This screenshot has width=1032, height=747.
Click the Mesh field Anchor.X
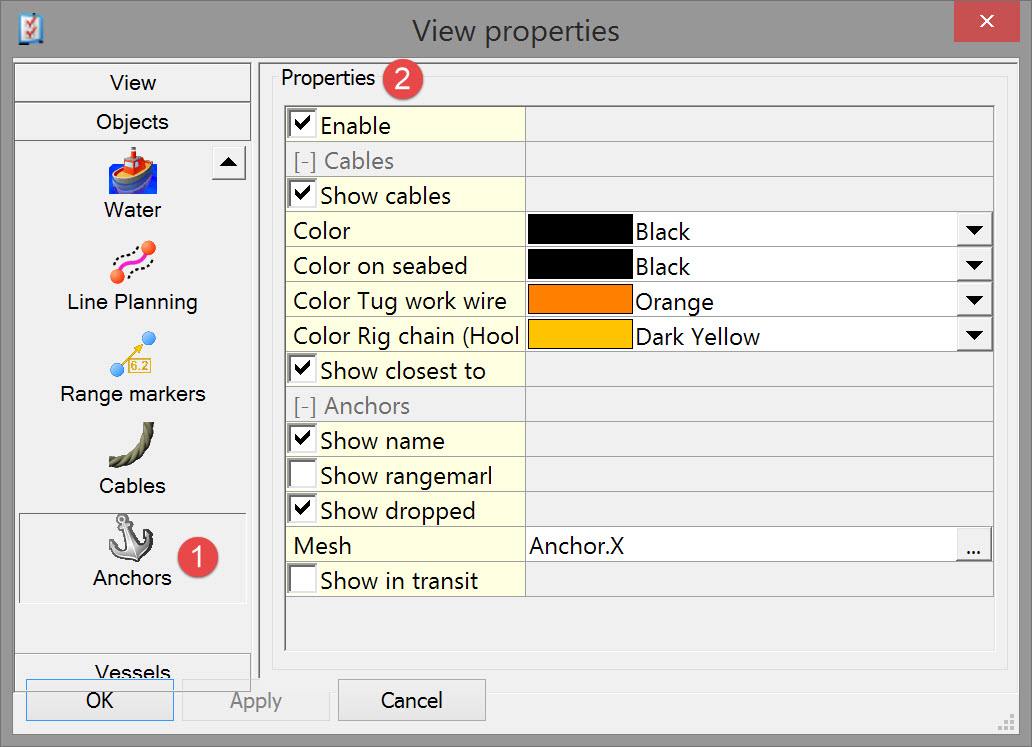pyautogui.click(x=740, y=546)
